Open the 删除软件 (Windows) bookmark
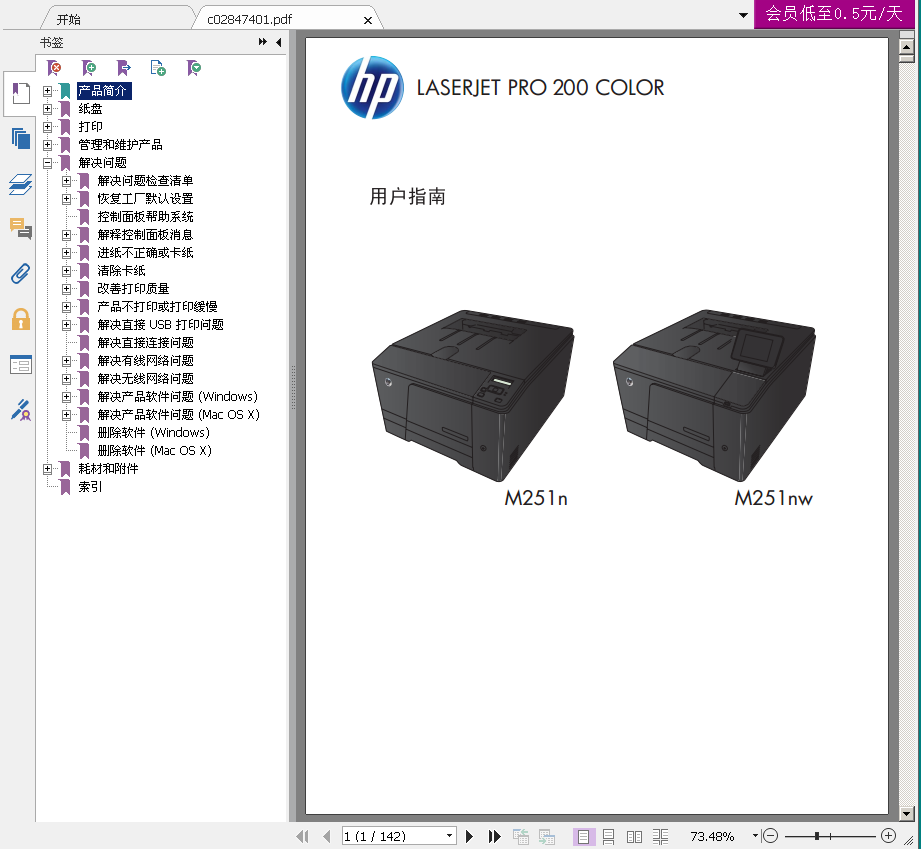921x849 pixels. (153, 433)
